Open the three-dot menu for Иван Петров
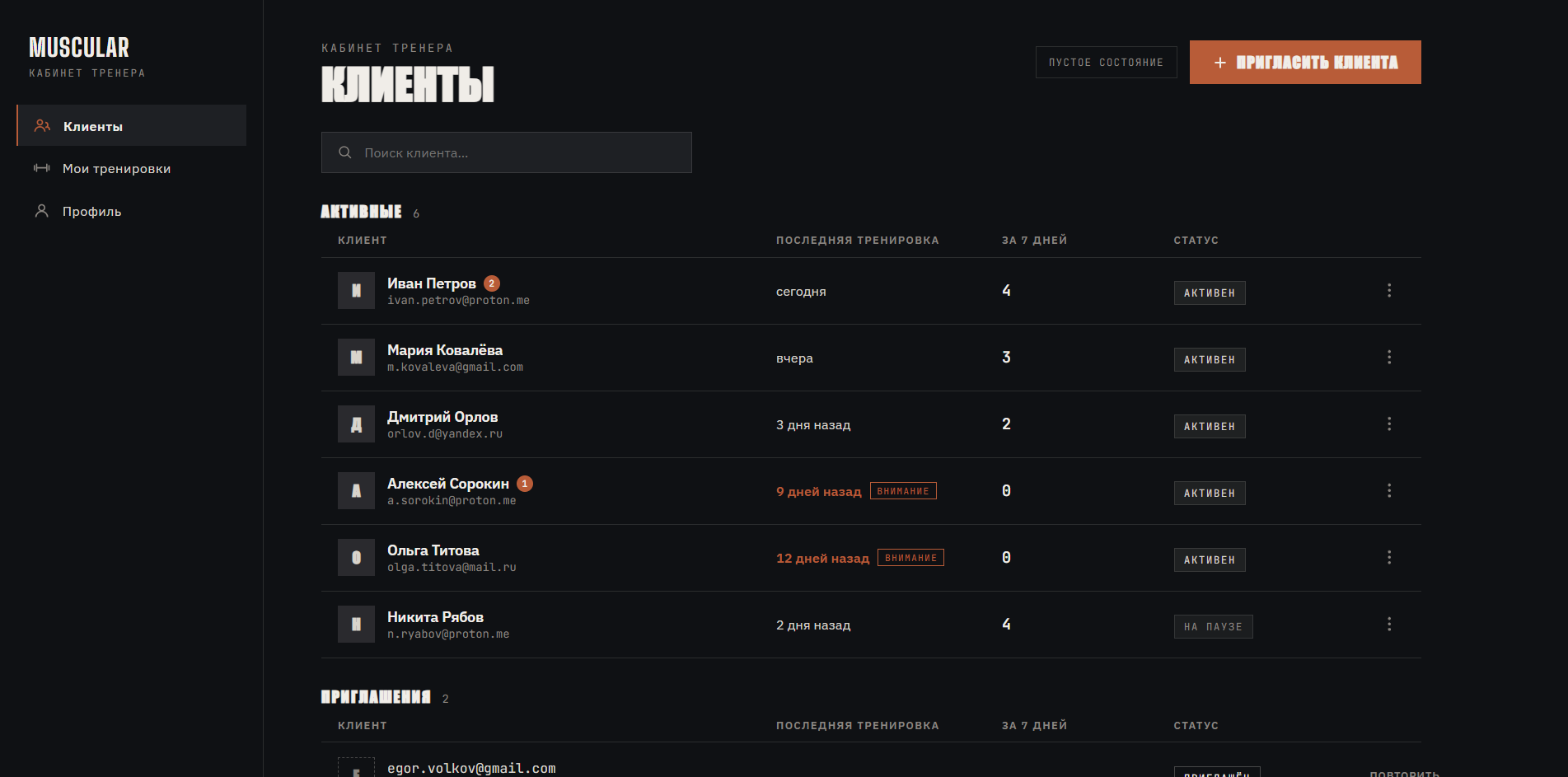Image resolution: width=1568 pixels, height=777 pixels. pyautogui.click(x=1389, y=291)
